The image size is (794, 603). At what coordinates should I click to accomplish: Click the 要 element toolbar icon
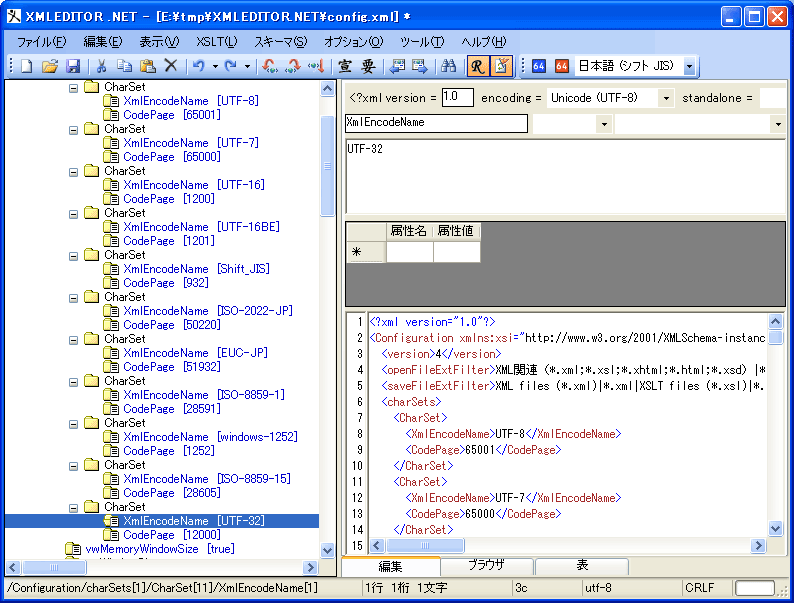[x=368, y=66]
